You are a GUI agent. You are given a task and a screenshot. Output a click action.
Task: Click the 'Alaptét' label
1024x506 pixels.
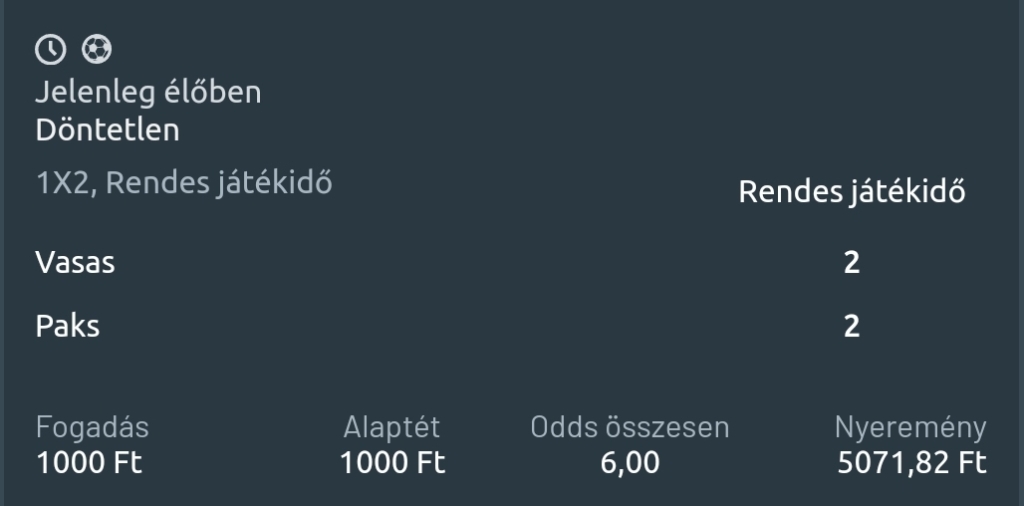391,428
